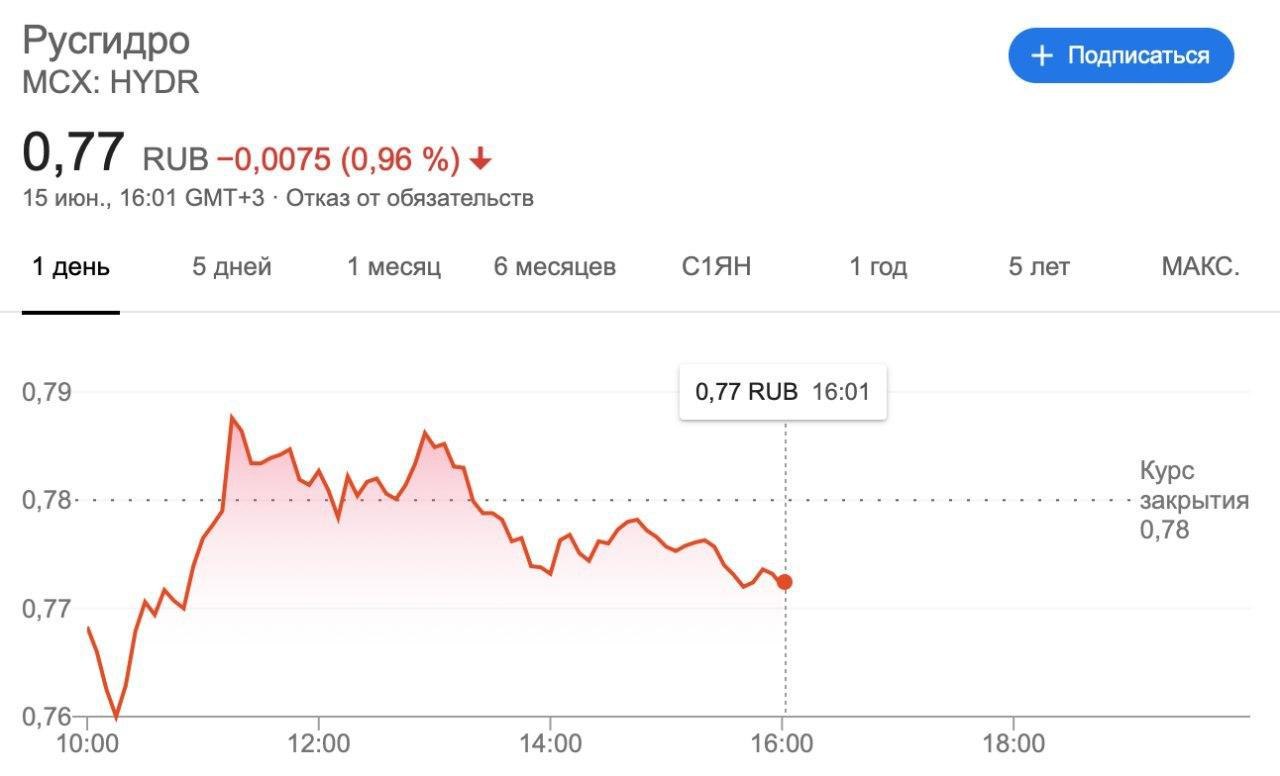The width and height of the screenshot is (1280, 776).
Task: Click the Курс закрытия 0,78 label
Action: (1194, 501)
